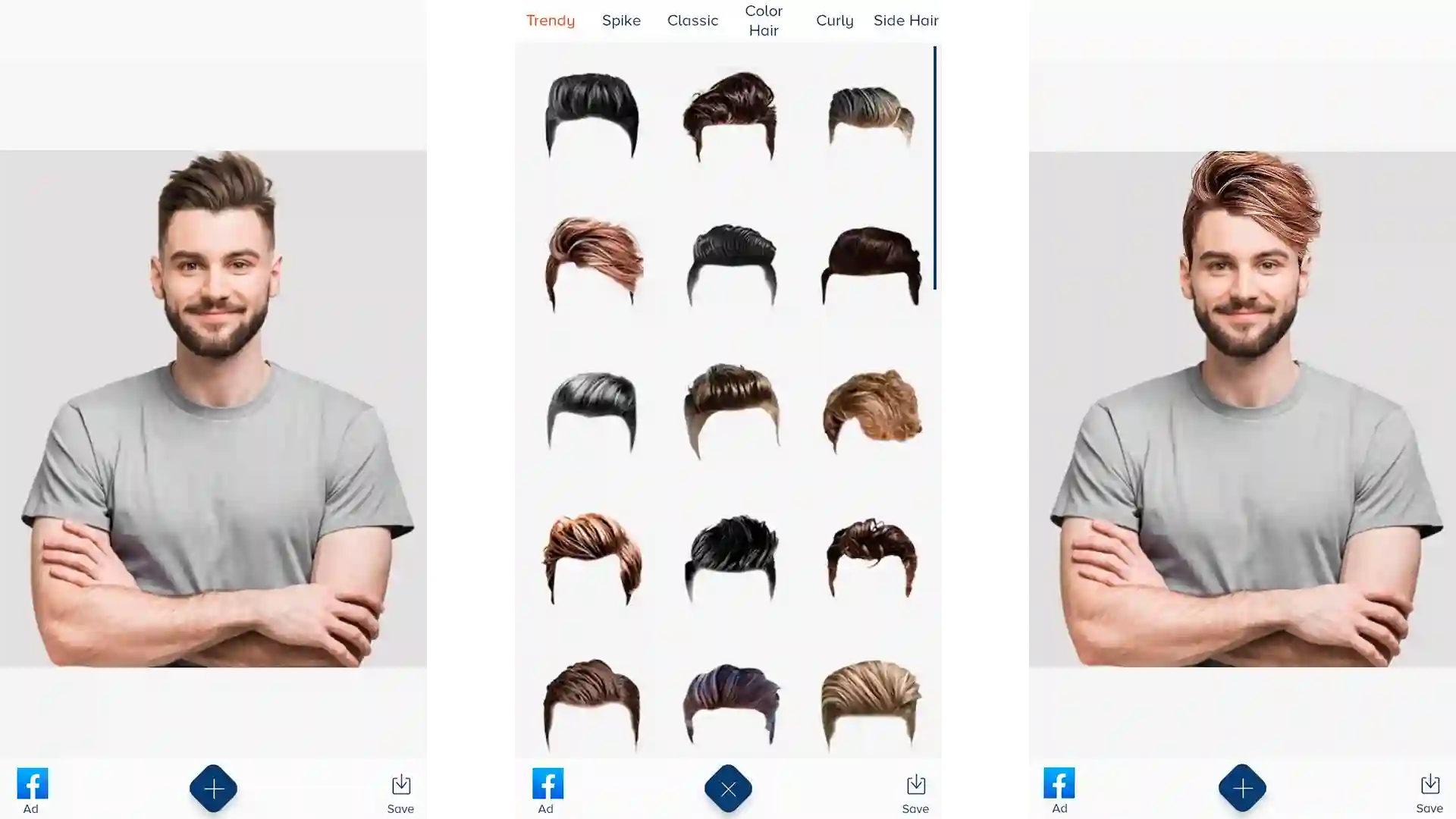The image size is (1456, 819).
Task: Click the Add button left panel
Action: (x=214, y=788)
